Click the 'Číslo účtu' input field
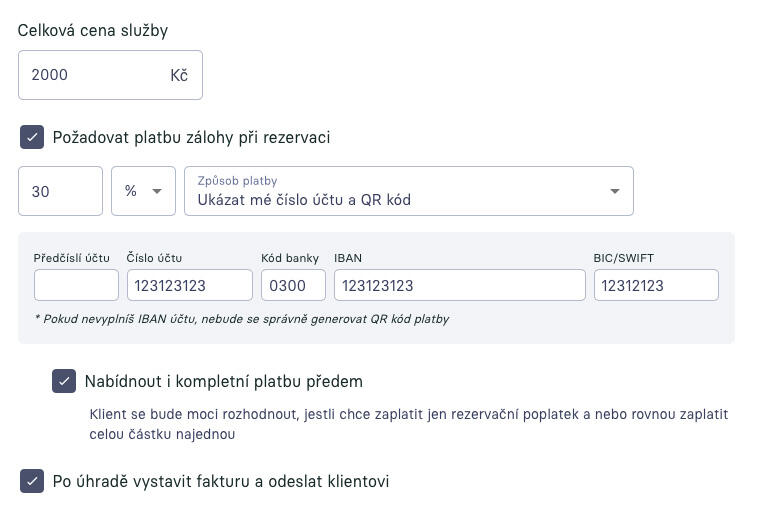 189,285
